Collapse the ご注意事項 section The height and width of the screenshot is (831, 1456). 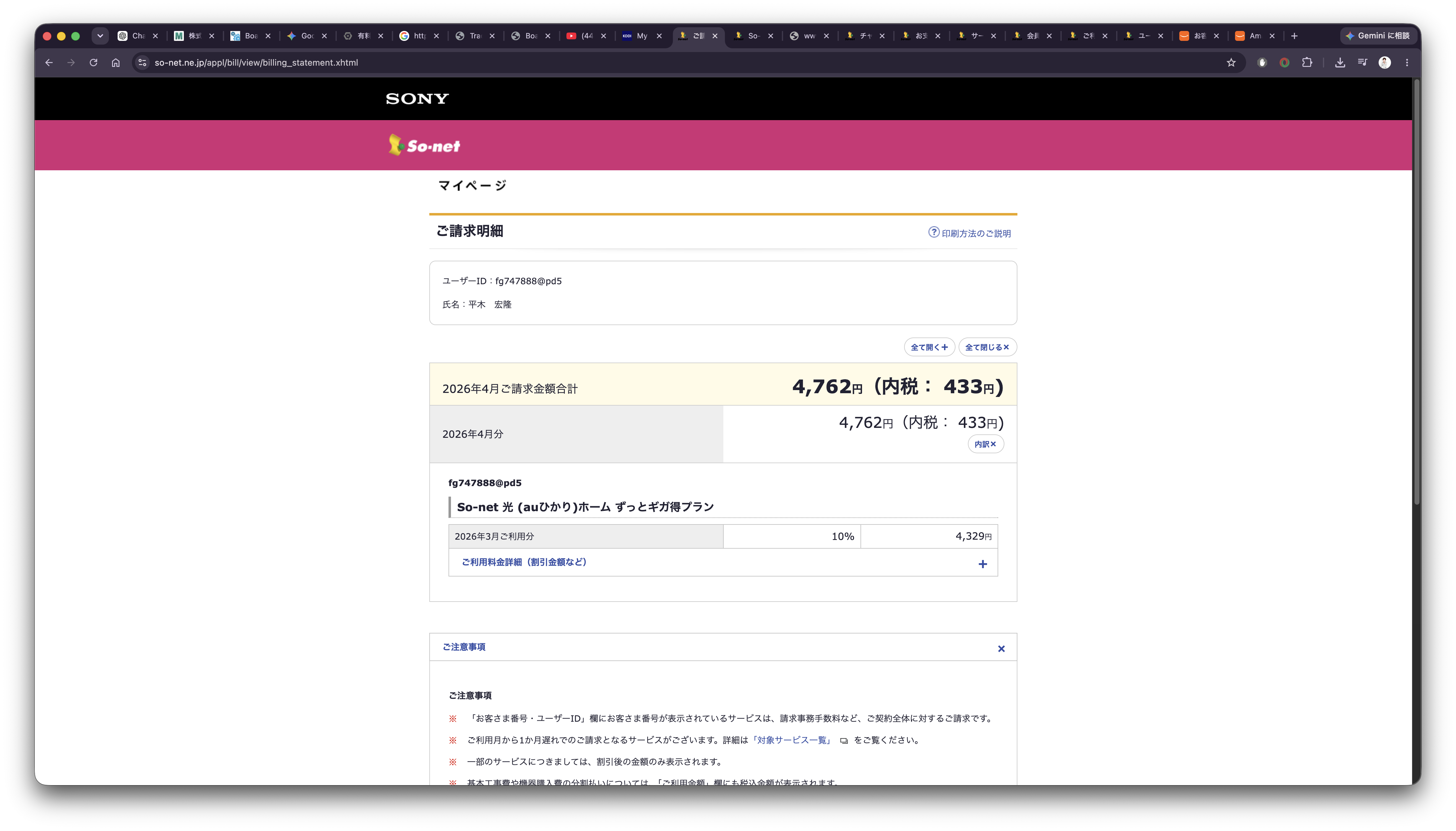point(1001,648)
